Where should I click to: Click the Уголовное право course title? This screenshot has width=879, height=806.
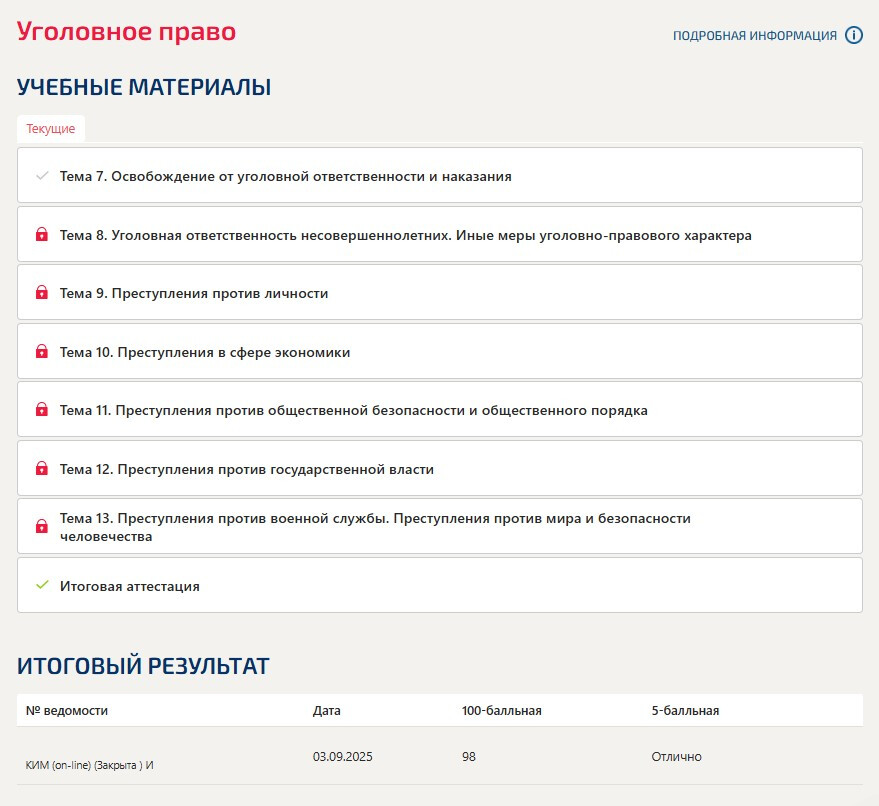pyautogui.click(x=126, y=31)
